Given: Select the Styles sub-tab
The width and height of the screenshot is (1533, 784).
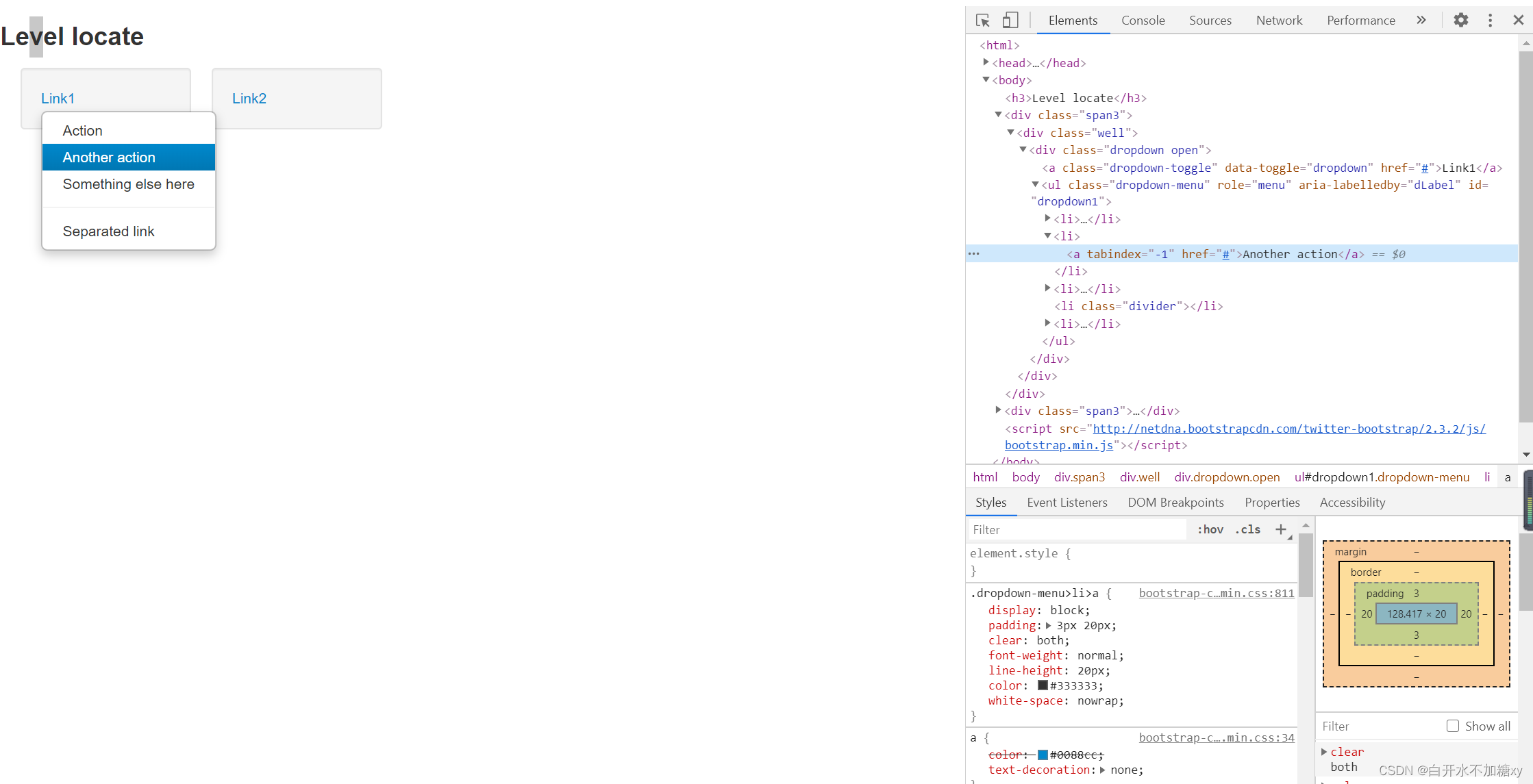Looking at the screenshot, I should [990, 503].
